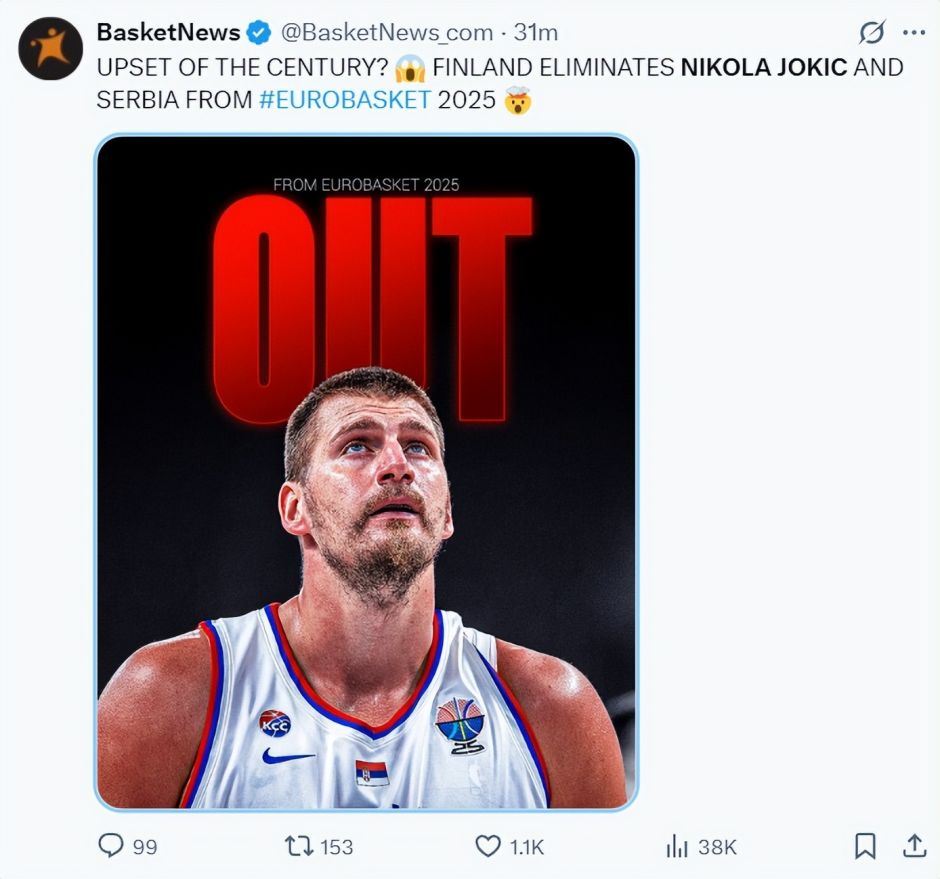Click the 99 replies count
Screen dimensions: 940x879
145,847
